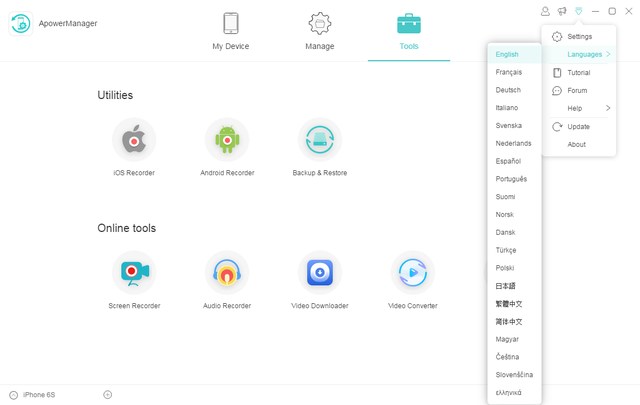Open the Forum menu entry
This screenshot has width=640, height=405.
(x=577, y=91)
